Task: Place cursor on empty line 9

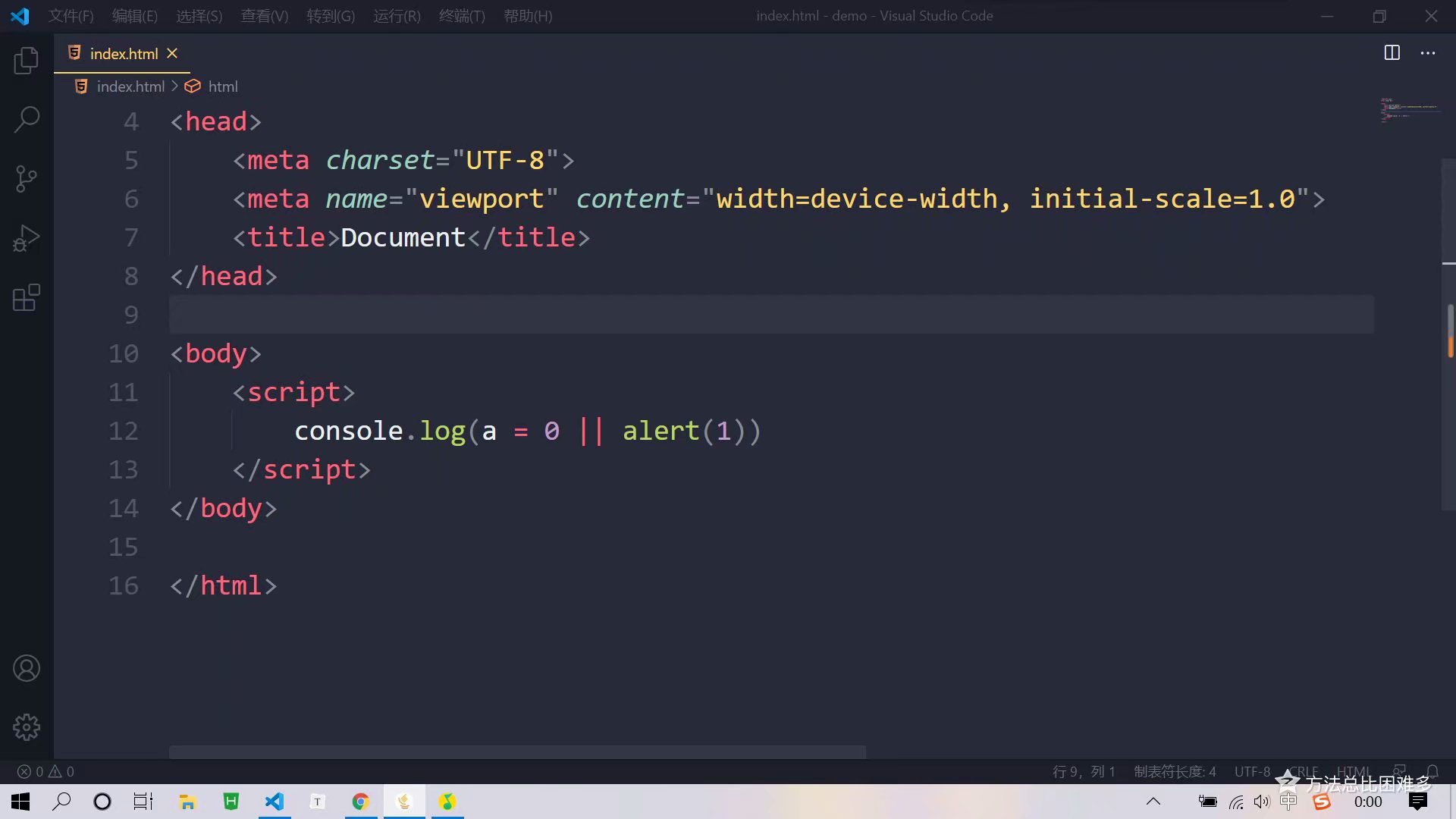Action: 771,315
